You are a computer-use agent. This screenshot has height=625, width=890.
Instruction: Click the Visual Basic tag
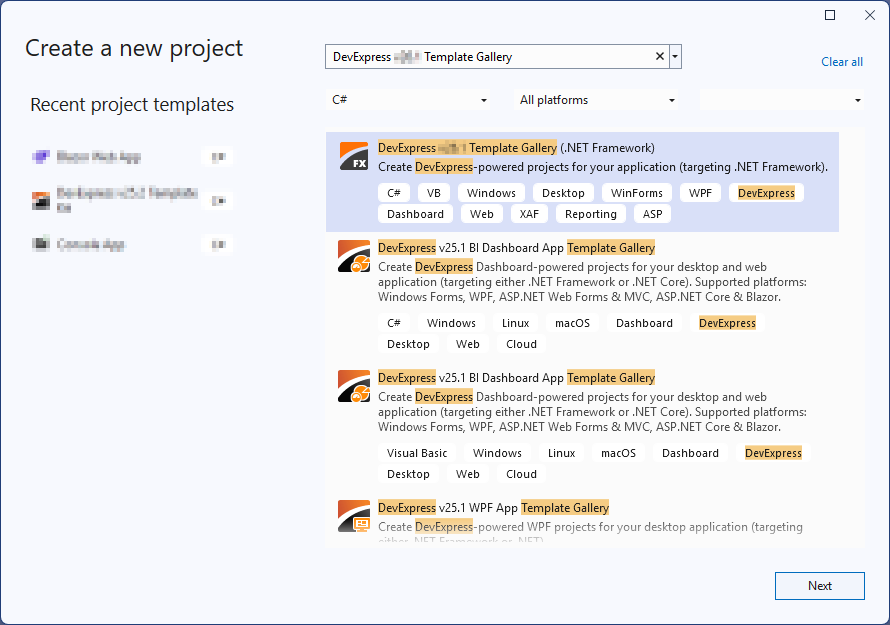(417, 453)
